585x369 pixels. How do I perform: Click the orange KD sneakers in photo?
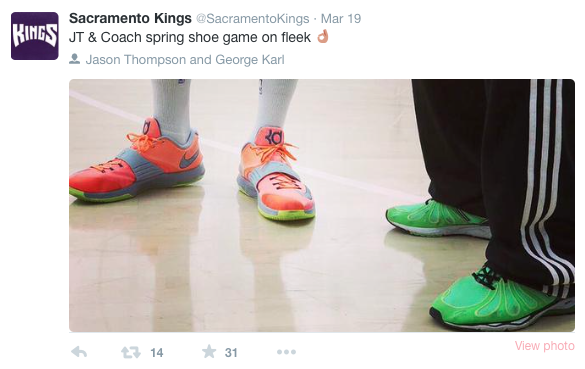coord(192,170)
